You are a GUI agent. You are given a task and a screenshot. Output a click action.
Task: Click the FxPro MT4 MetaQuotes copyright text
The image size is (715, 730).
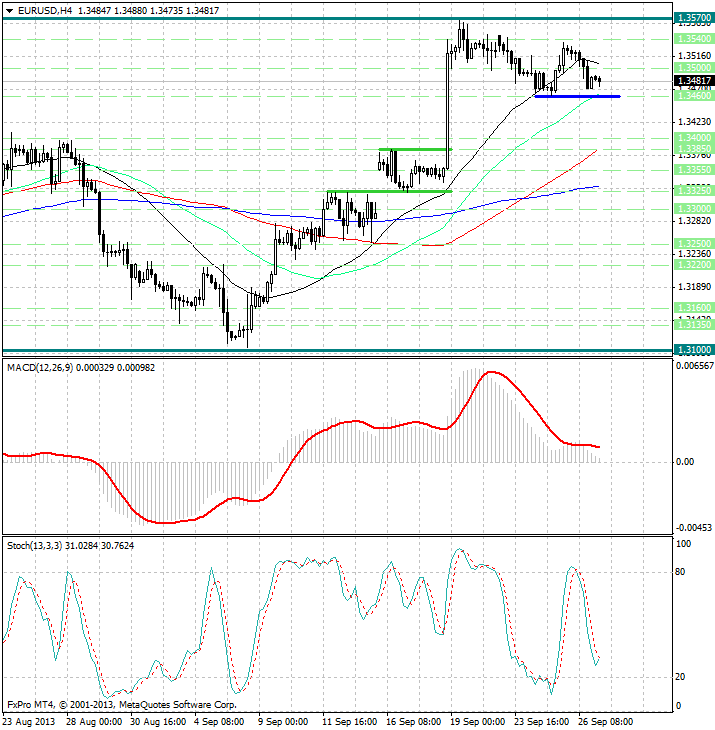click(122, 705)
